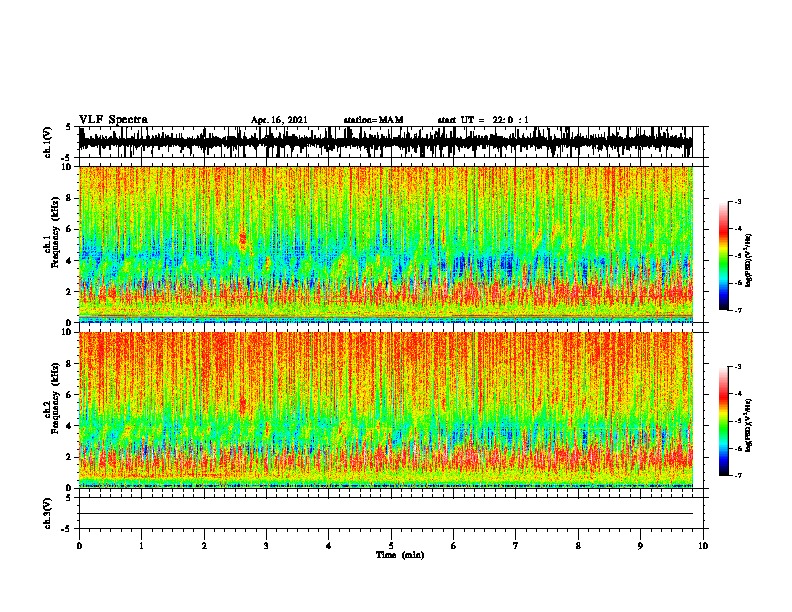Click the time axis tick "4"
This screenshot has width=792, height=612.
point(329,546)
